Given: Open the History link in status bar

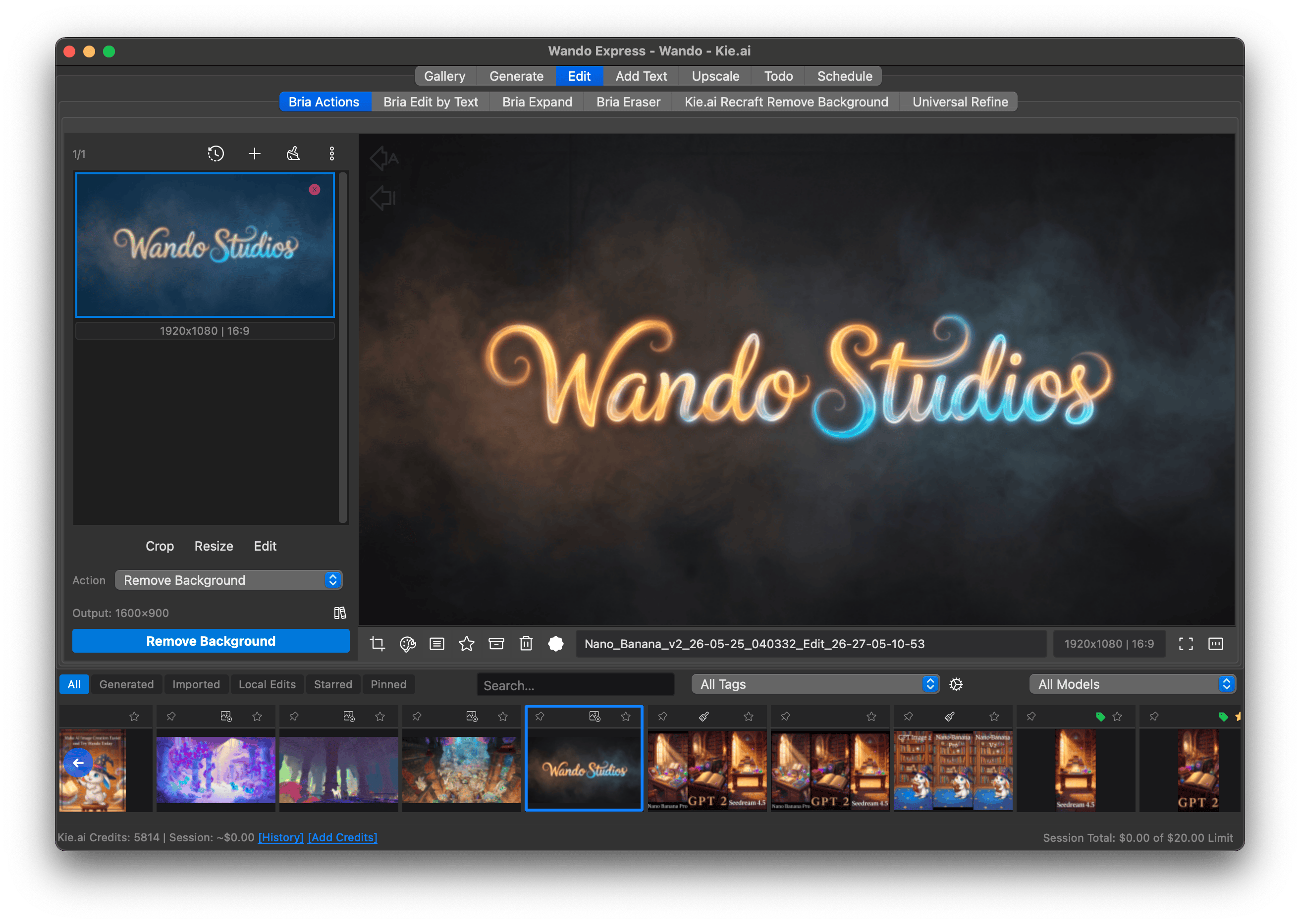Looking at the screenshot, I should (x=280, y=837).
